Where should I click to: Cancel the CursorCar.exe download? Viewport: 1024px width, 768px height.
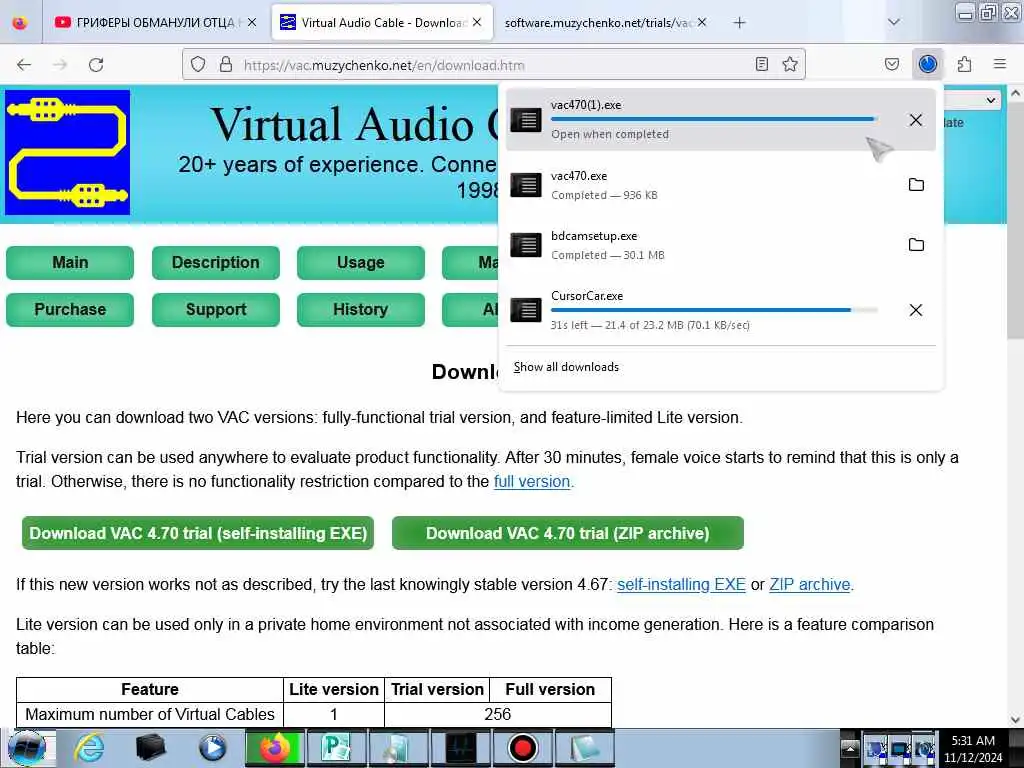[x=916, y=310]
